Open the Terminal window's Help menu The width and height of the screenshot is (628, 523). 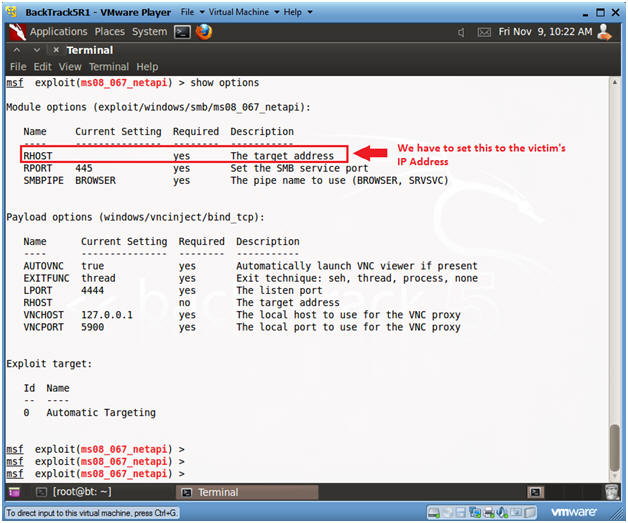coord(147,66)
